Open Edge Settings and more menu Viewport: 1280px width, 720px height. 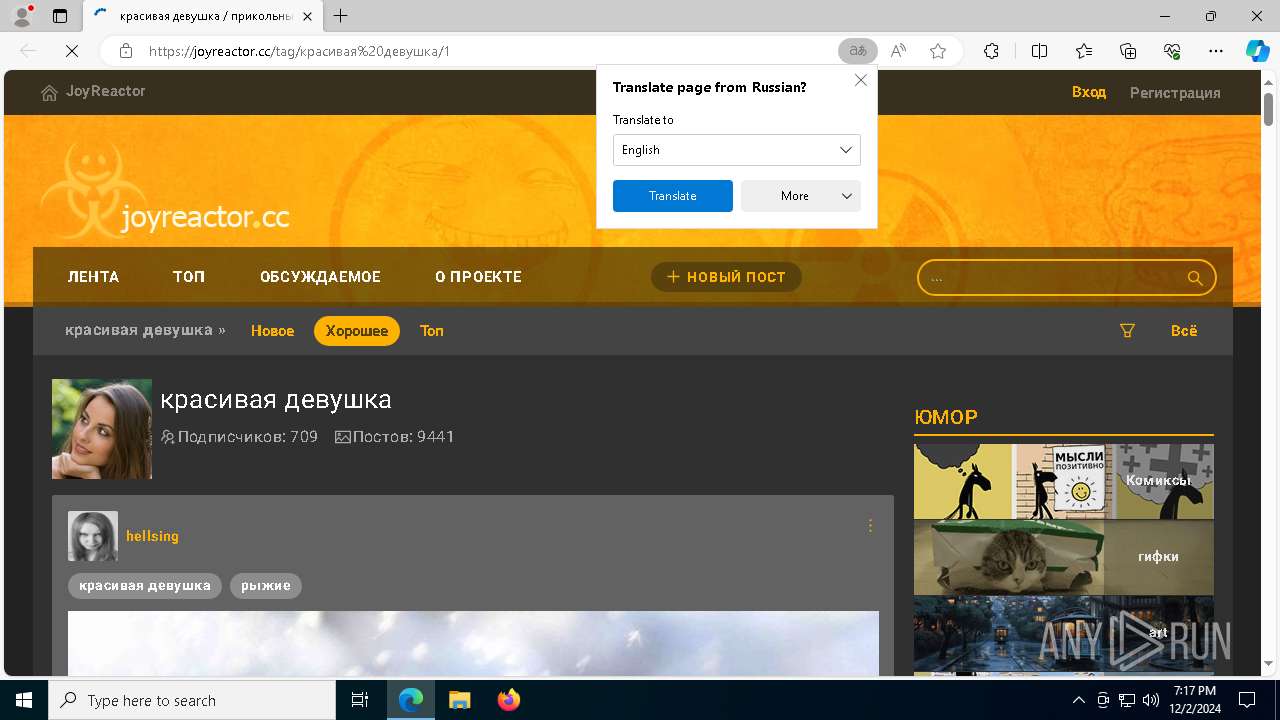point(1216,51)
